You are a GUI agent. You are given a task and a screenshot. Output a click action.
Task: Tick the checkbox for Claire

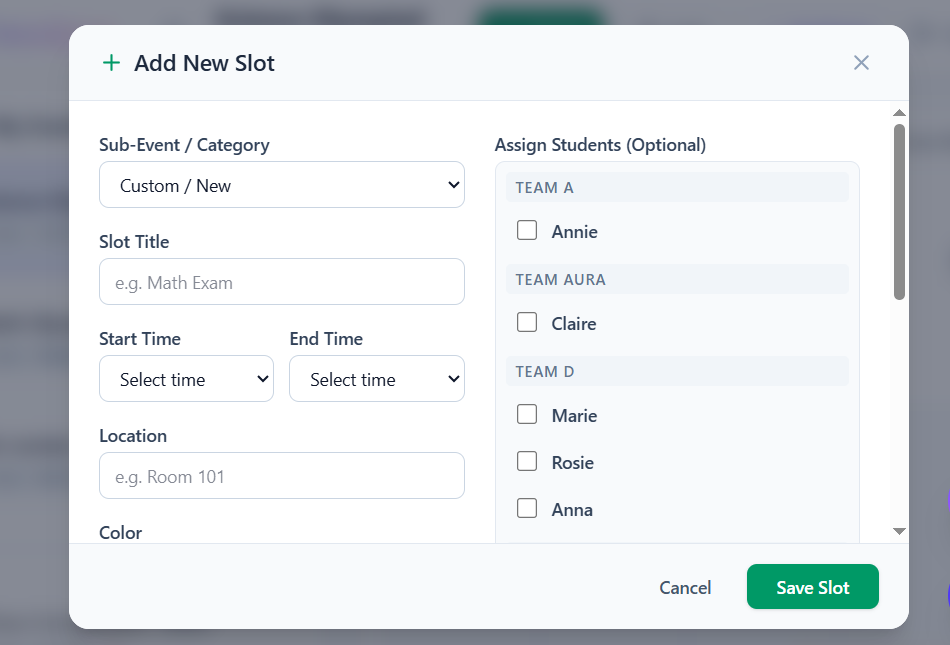[x=527, y=323]
